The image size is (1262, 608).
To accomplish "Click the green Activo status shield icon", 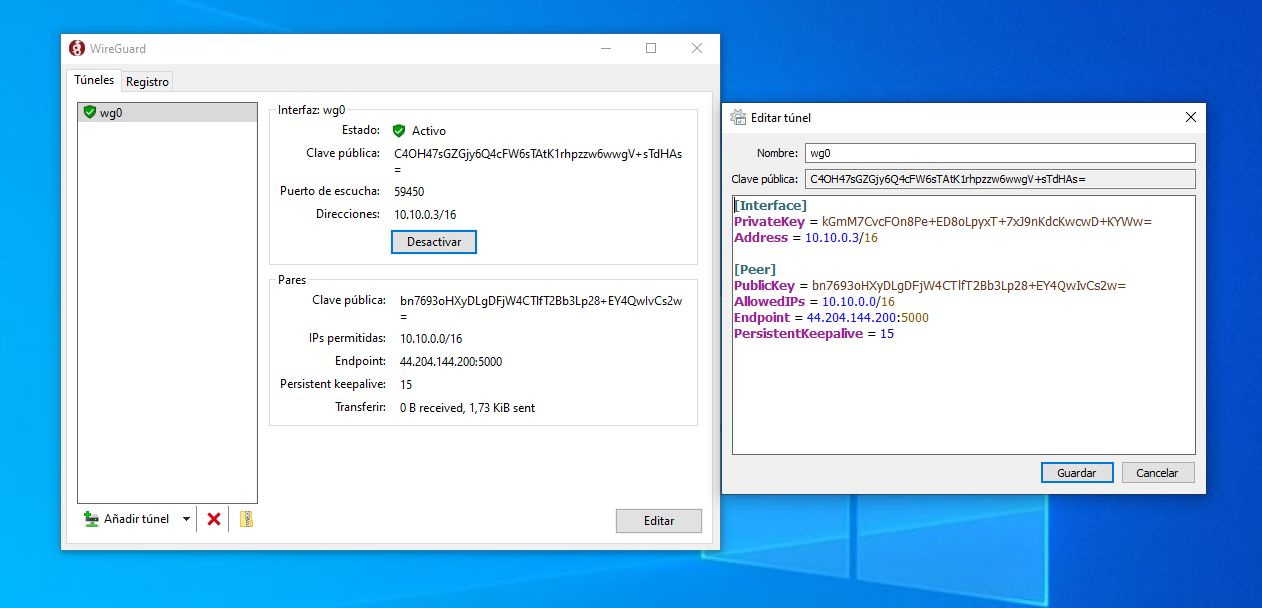I will [399, 131].
